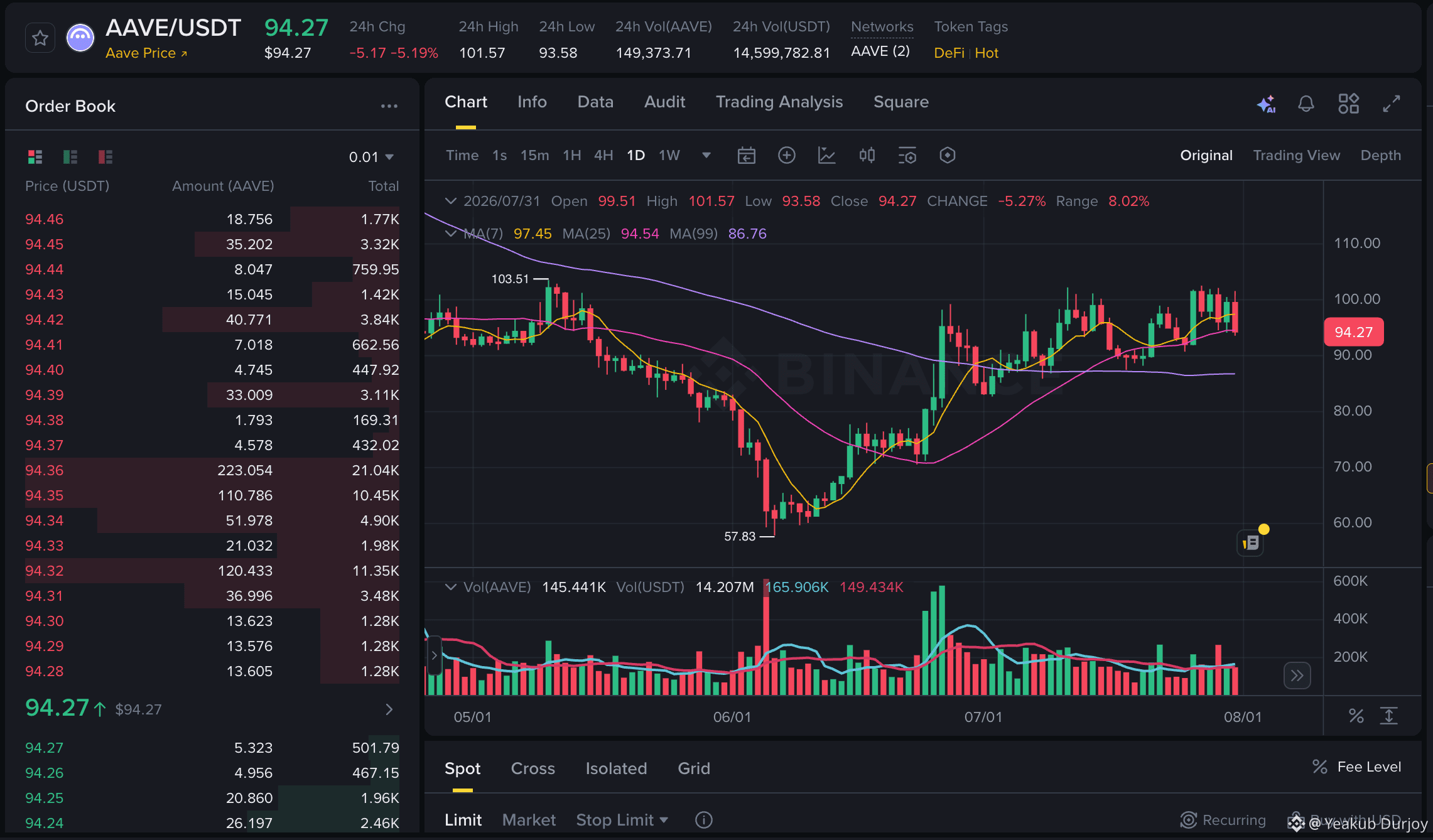This screenshot has width=1433, height=840.
Task: Expand last price 94.27 row arrow
Action: pos(389,709)
